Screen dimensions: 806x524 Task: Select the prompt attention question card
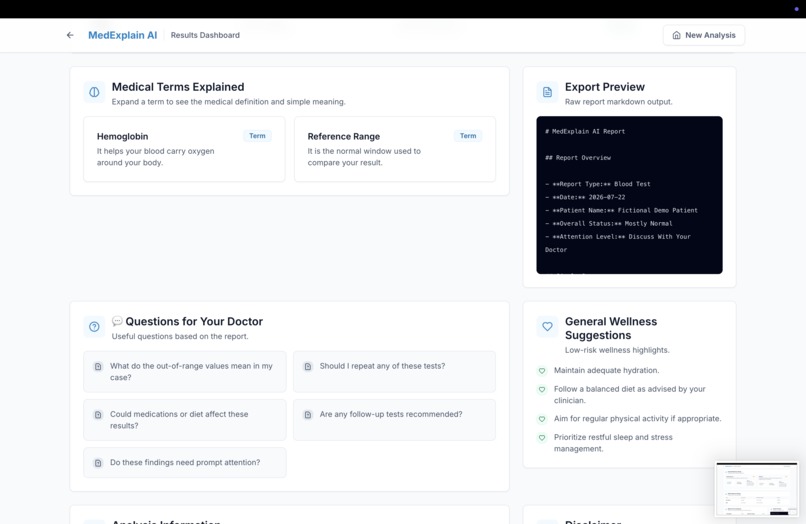(185, 462)
